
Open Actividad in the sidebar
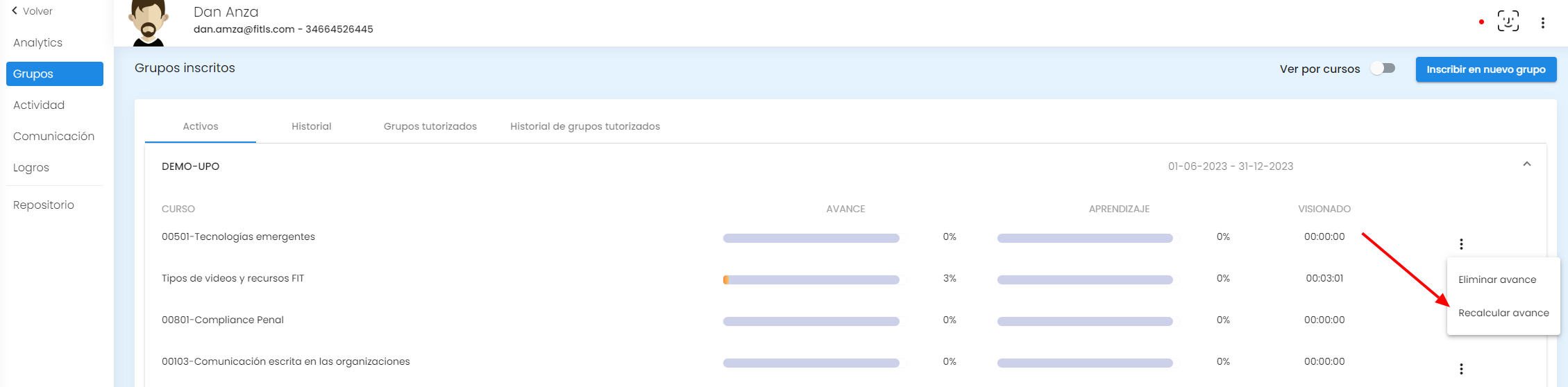click(39, 105)
